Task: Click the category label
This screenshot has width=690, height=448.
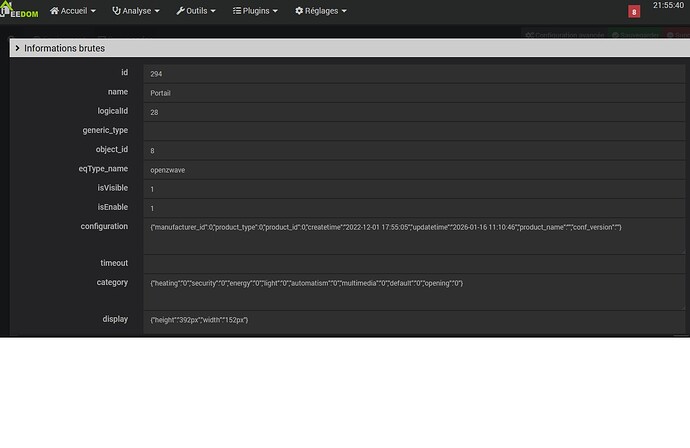Action: pyautogui.click(x=112, y=283)
